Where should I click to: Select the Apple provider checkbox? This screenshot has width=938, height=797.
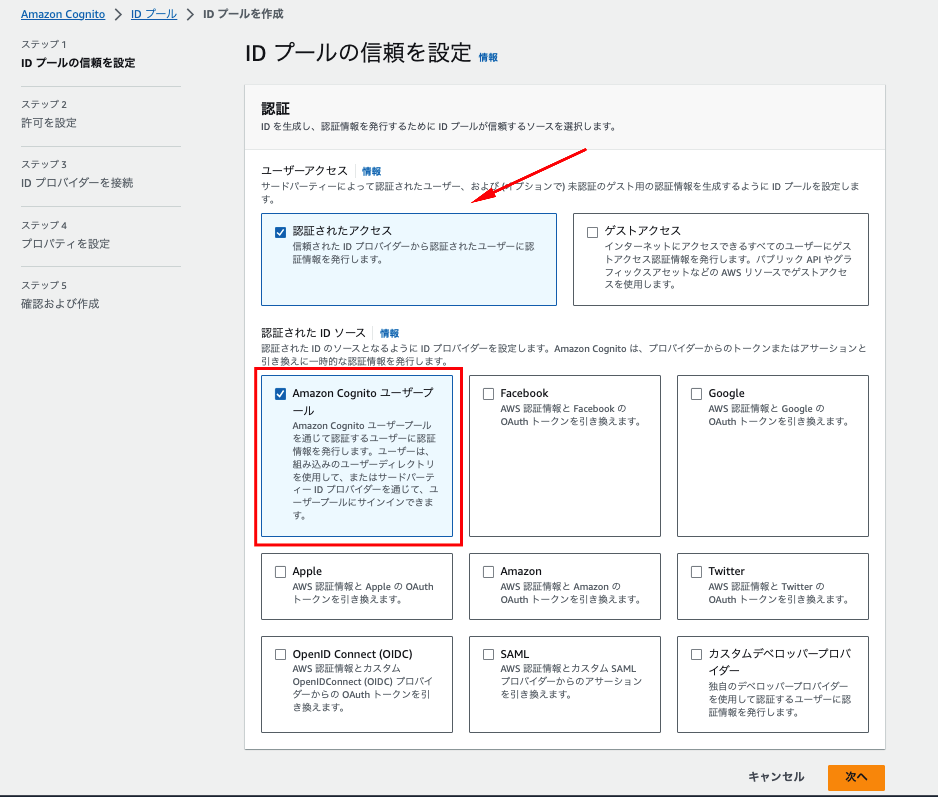click(280, 572)
